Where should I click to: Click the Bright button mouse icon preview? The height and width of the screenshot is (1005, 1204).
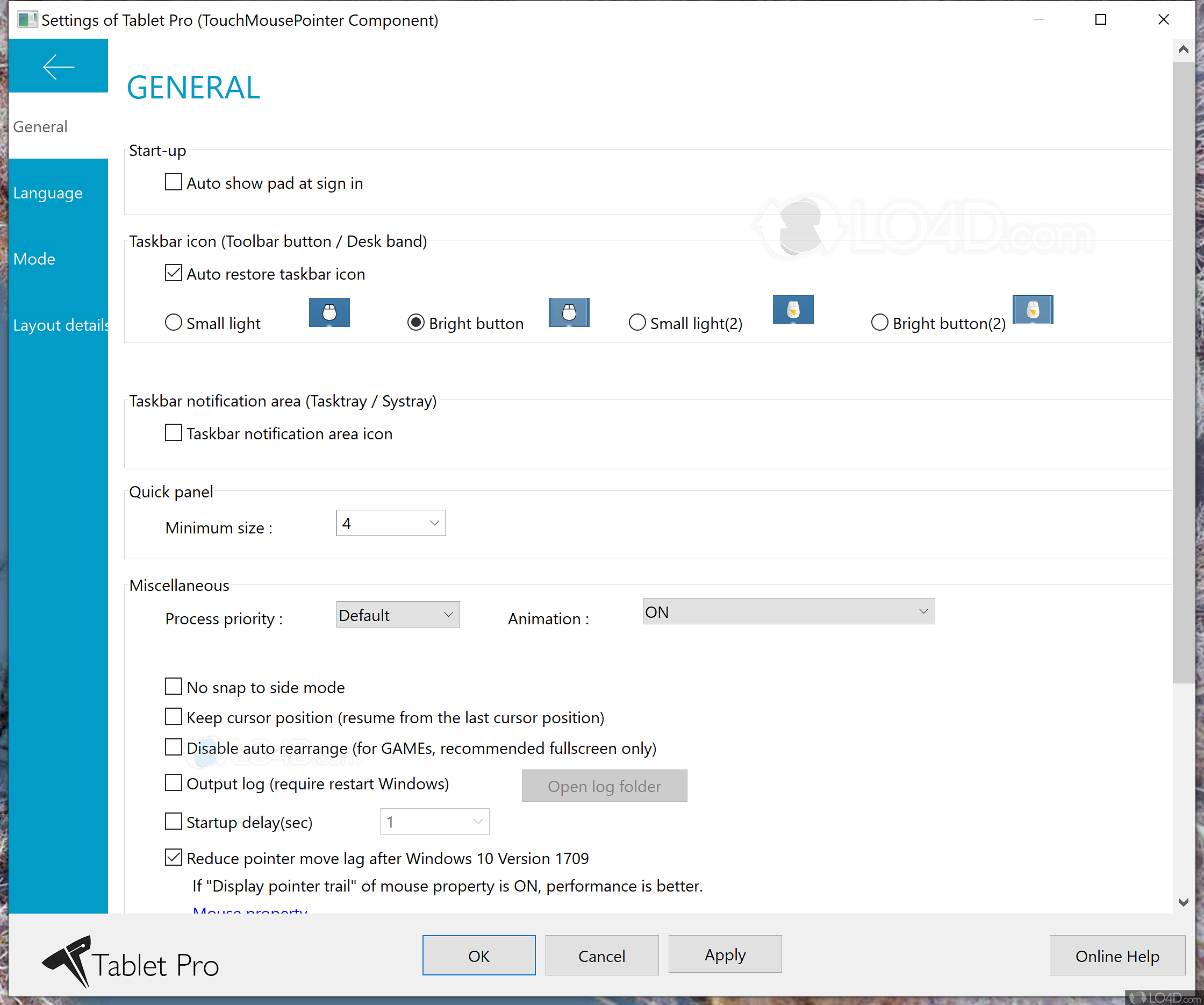coord(569,312)
